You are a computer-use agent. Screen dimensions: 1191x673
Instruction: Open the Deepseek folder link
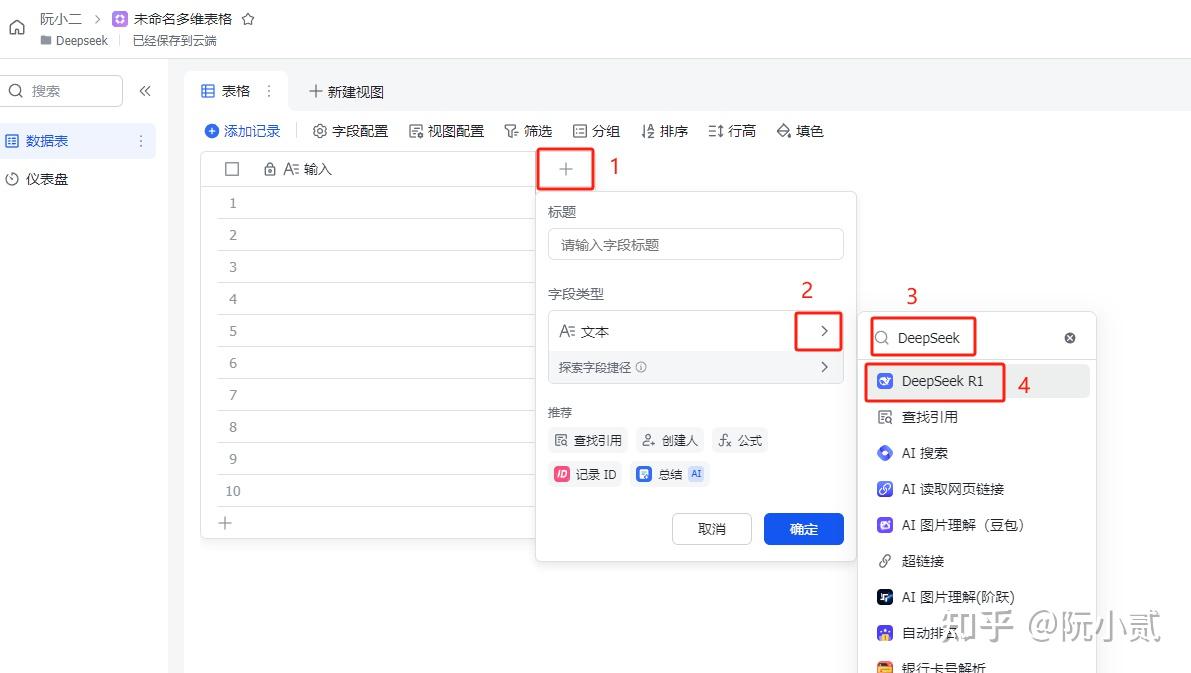tap(74, 40)
